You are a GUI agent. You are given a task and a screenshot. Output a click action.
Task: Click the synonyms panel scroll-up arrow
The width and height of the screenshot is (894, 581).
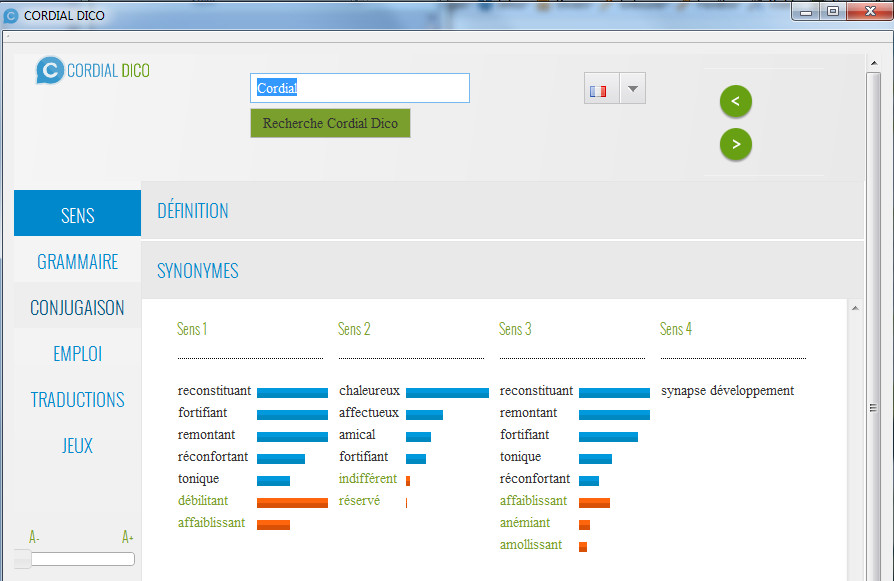coord(855,308)
